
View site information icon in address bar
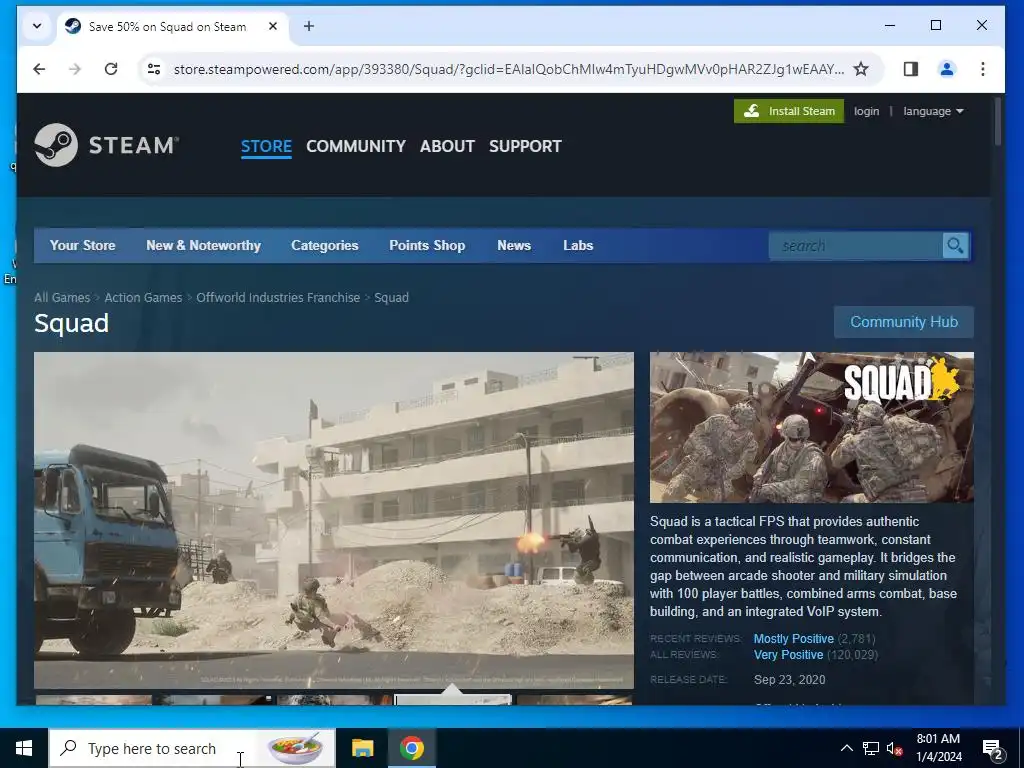(154, 69)
